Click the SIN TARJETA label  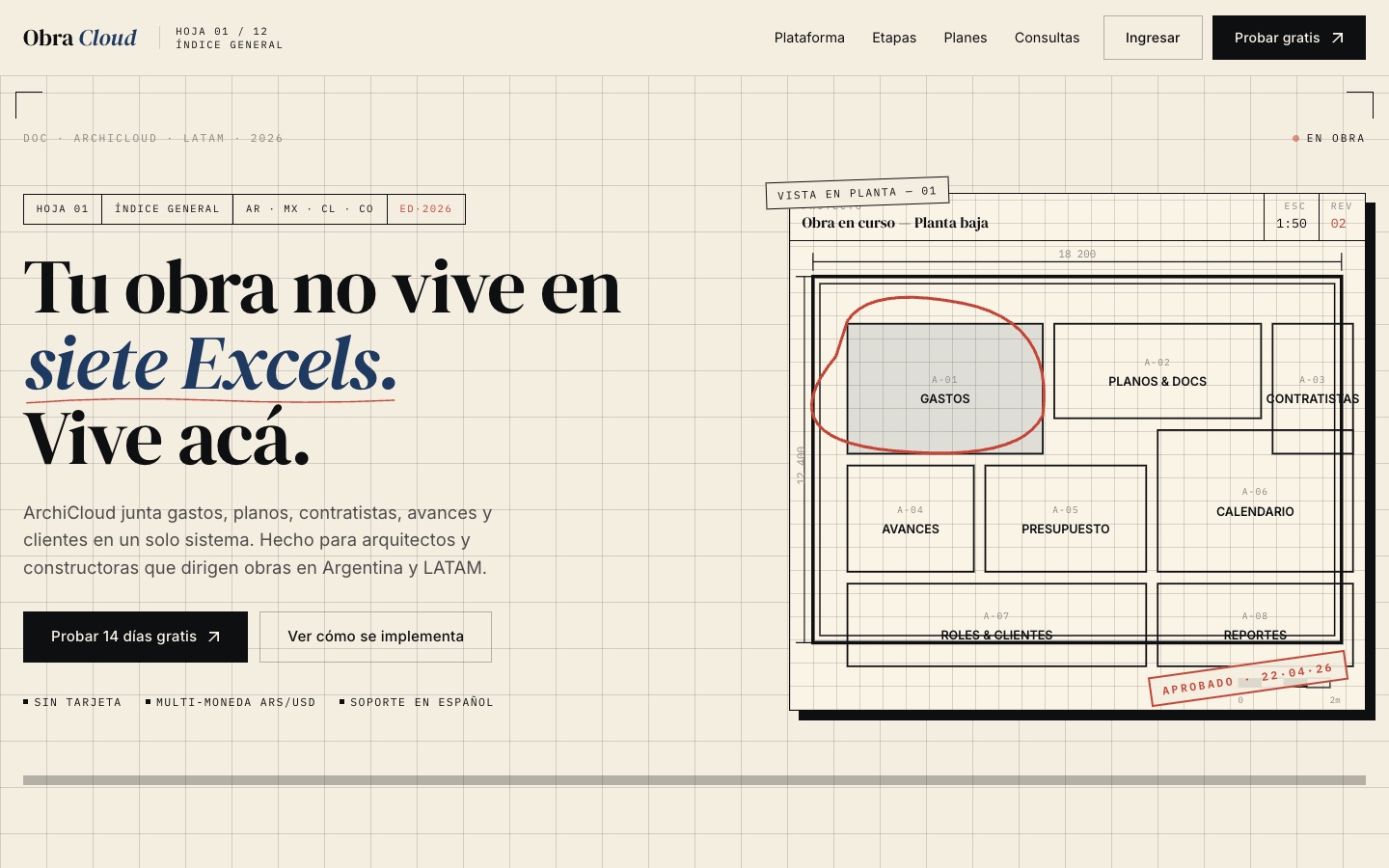[x=72, y=702]
